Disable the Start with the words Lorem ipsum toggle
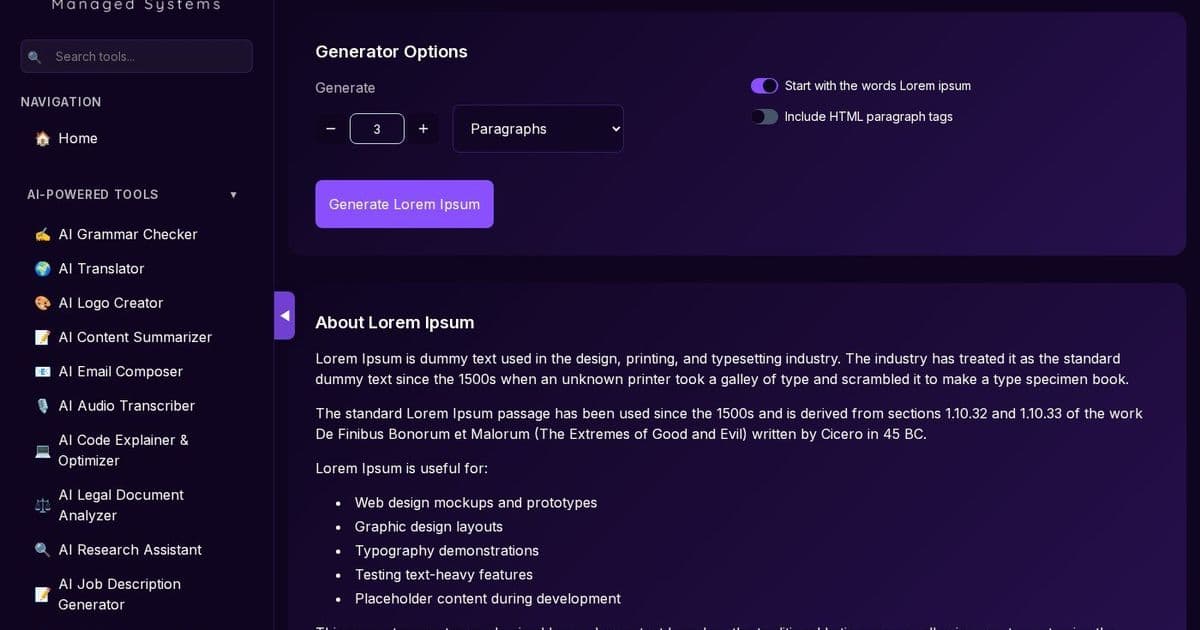 coord(764,86)
